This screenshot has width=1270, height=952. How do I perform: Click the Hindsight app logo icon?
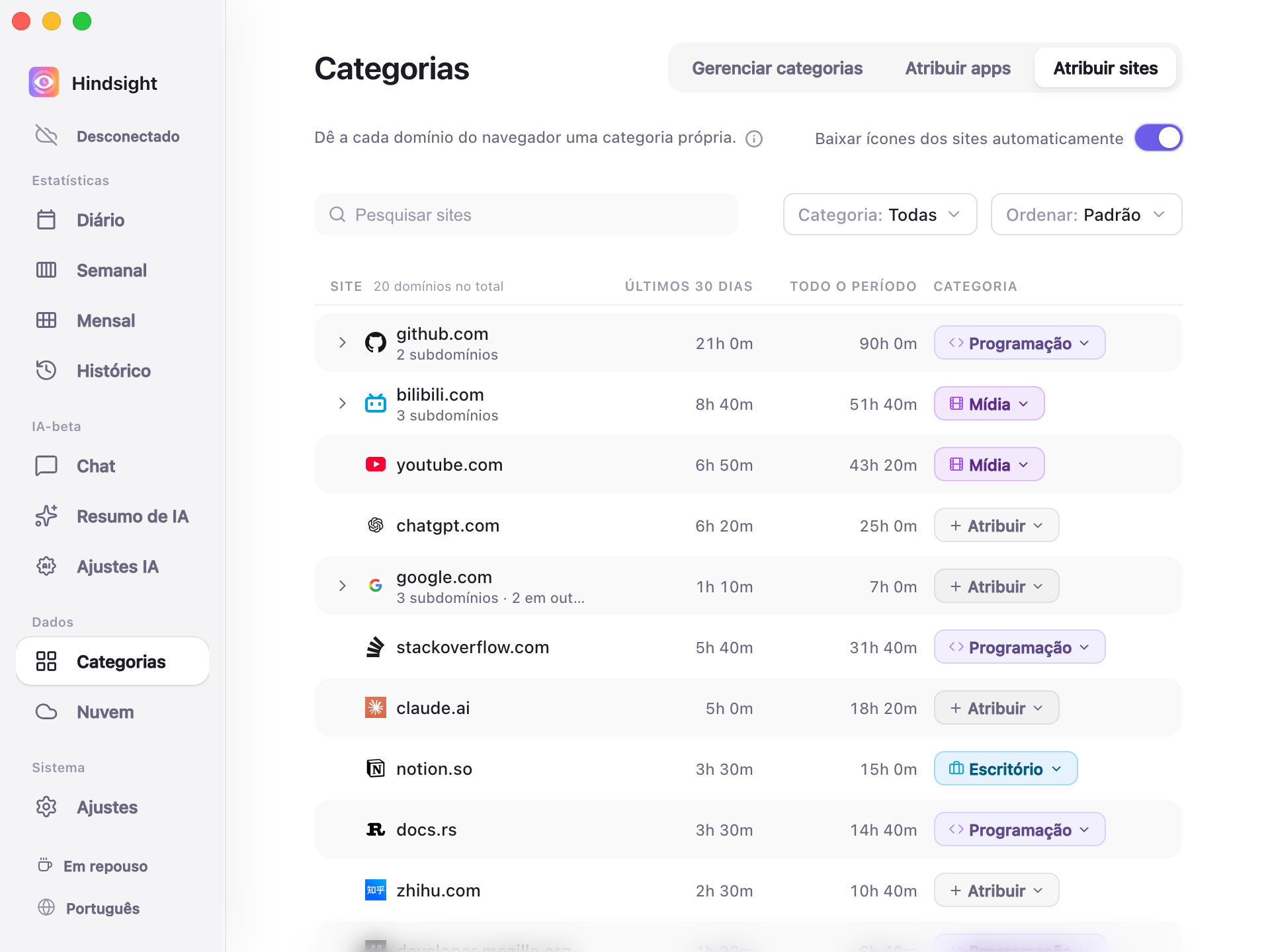pyautogui.click(x=44, y=83)
